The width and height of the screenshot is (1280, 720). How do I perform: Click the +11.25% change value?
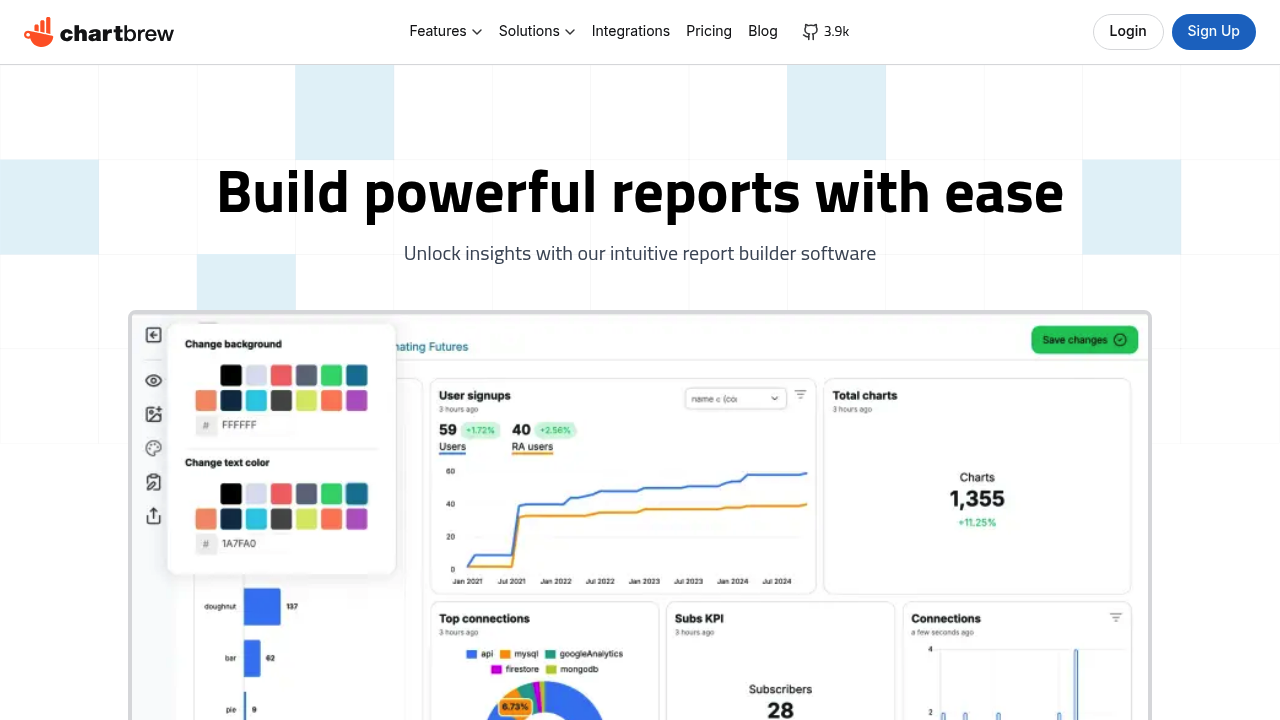point(977,522)
